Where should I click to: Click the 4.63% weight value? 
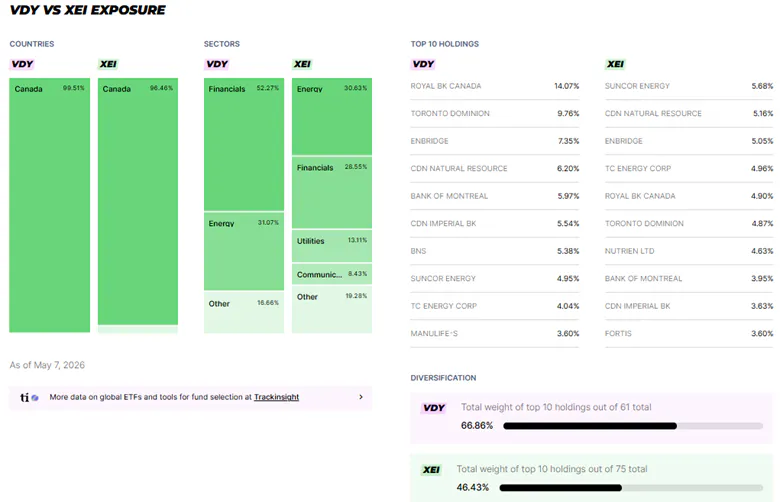(762, 251)
